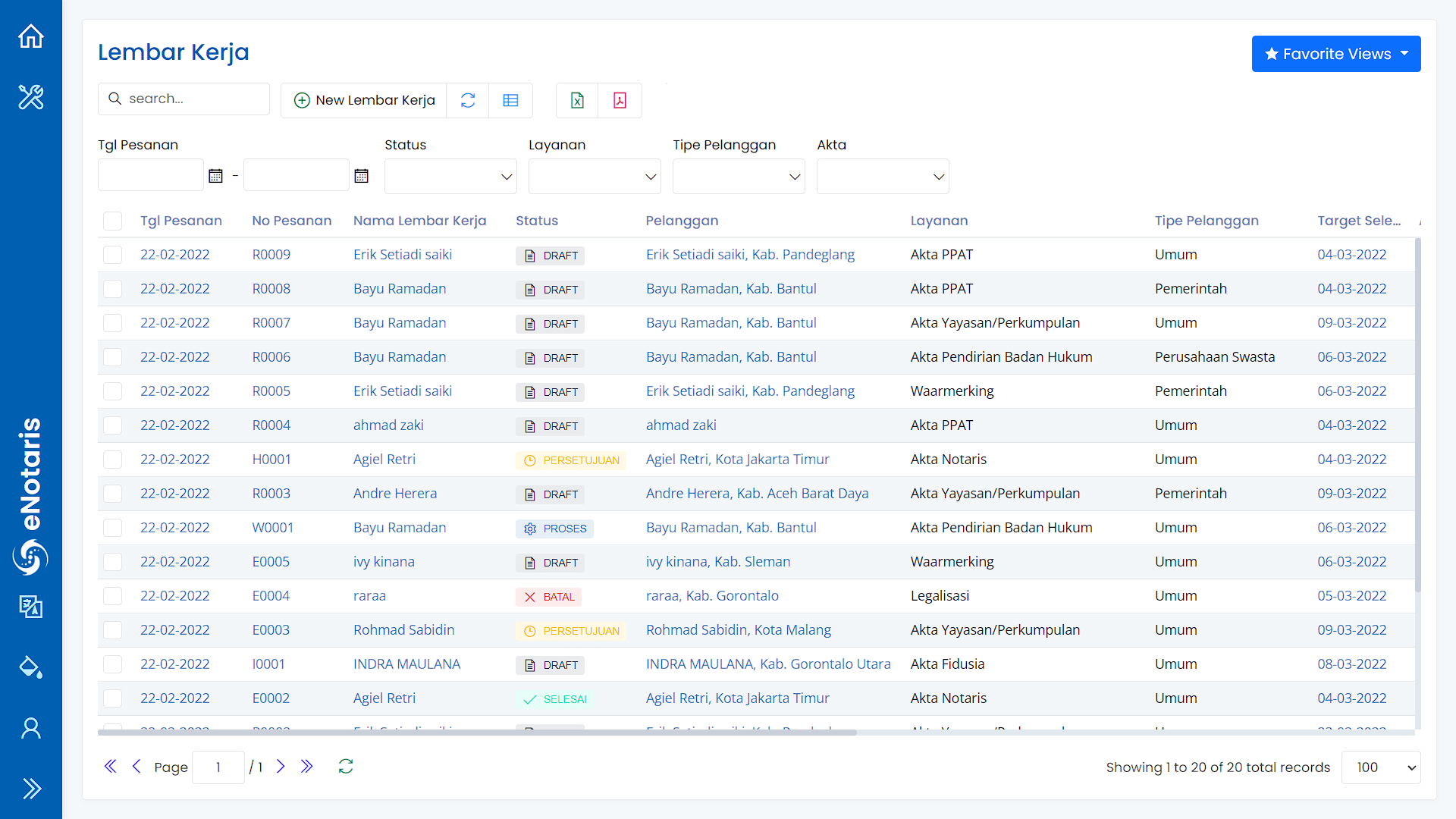
Task: Open ivy kinana, Kab. Sleman customer link
Action: point(718,562)
